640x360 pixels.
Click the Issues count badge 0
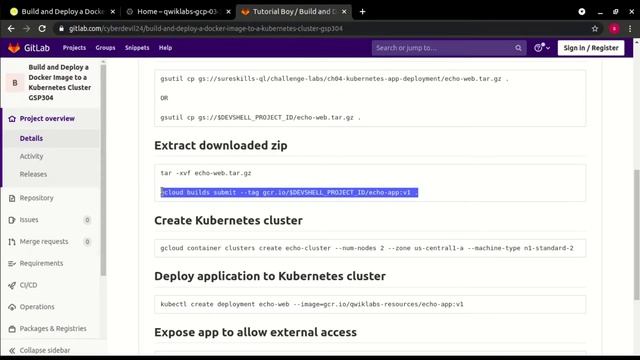(87, 220)
